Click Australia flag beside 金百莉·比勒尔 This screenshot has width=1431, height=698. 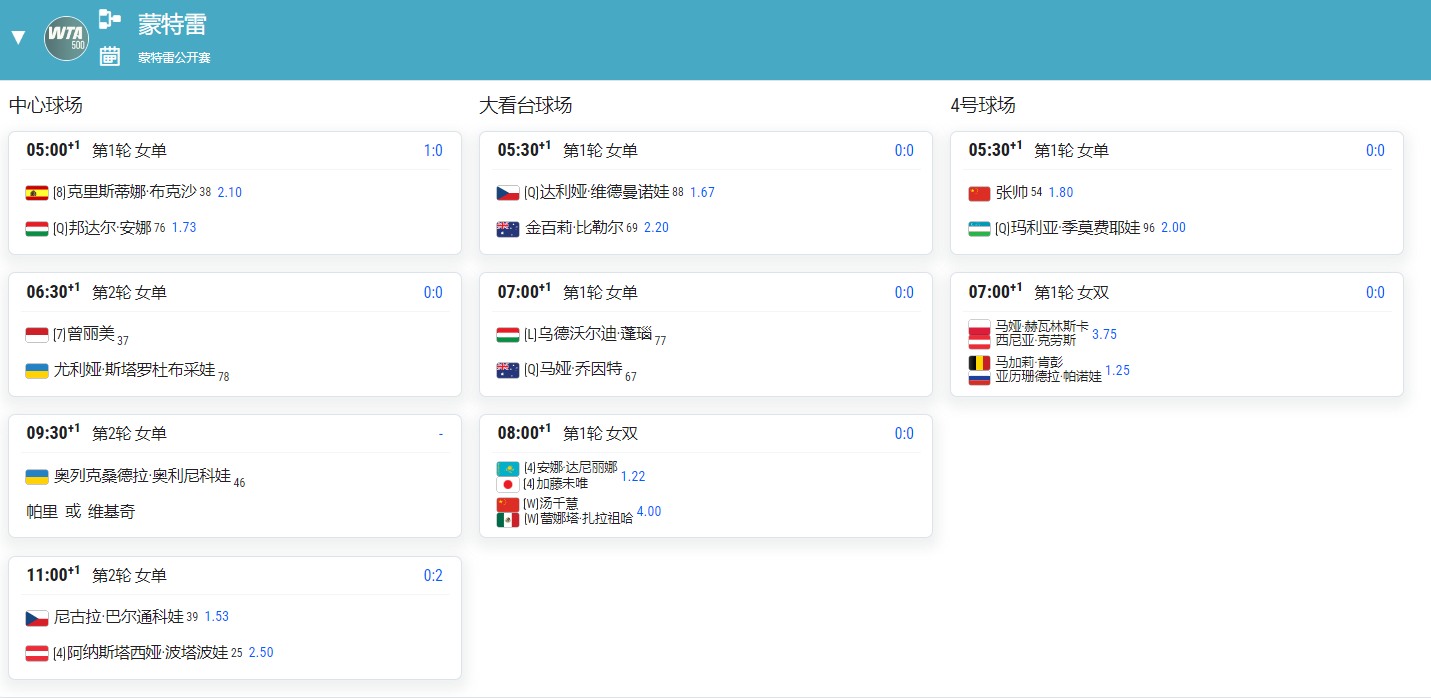click(x=508, y=228)
